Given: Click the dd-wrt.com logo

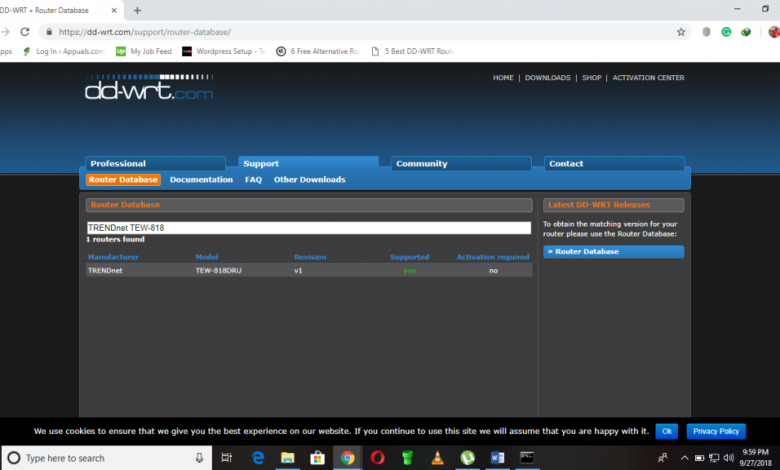Looking at the screenshot, I should coord(149,88).
